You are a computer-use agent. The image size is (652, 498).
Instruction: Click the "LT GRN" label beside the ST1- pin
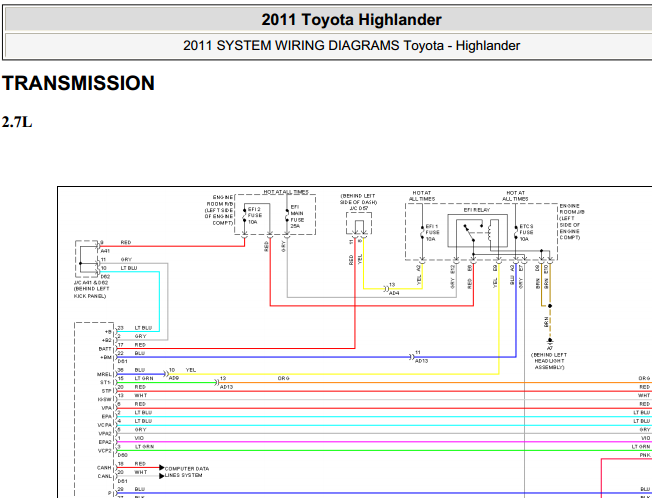pyautogui.click(x=144, y=378)
